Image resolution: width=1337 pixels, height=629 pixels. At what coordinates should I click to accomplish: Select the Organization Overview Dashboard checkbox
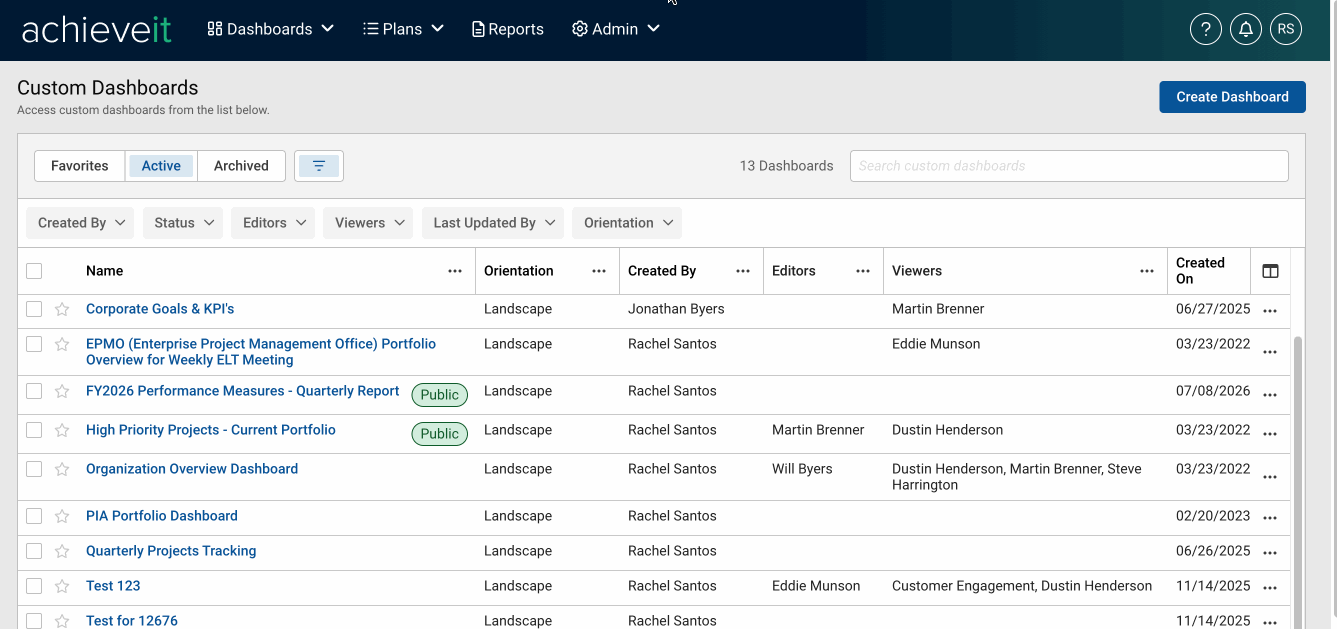34,469
